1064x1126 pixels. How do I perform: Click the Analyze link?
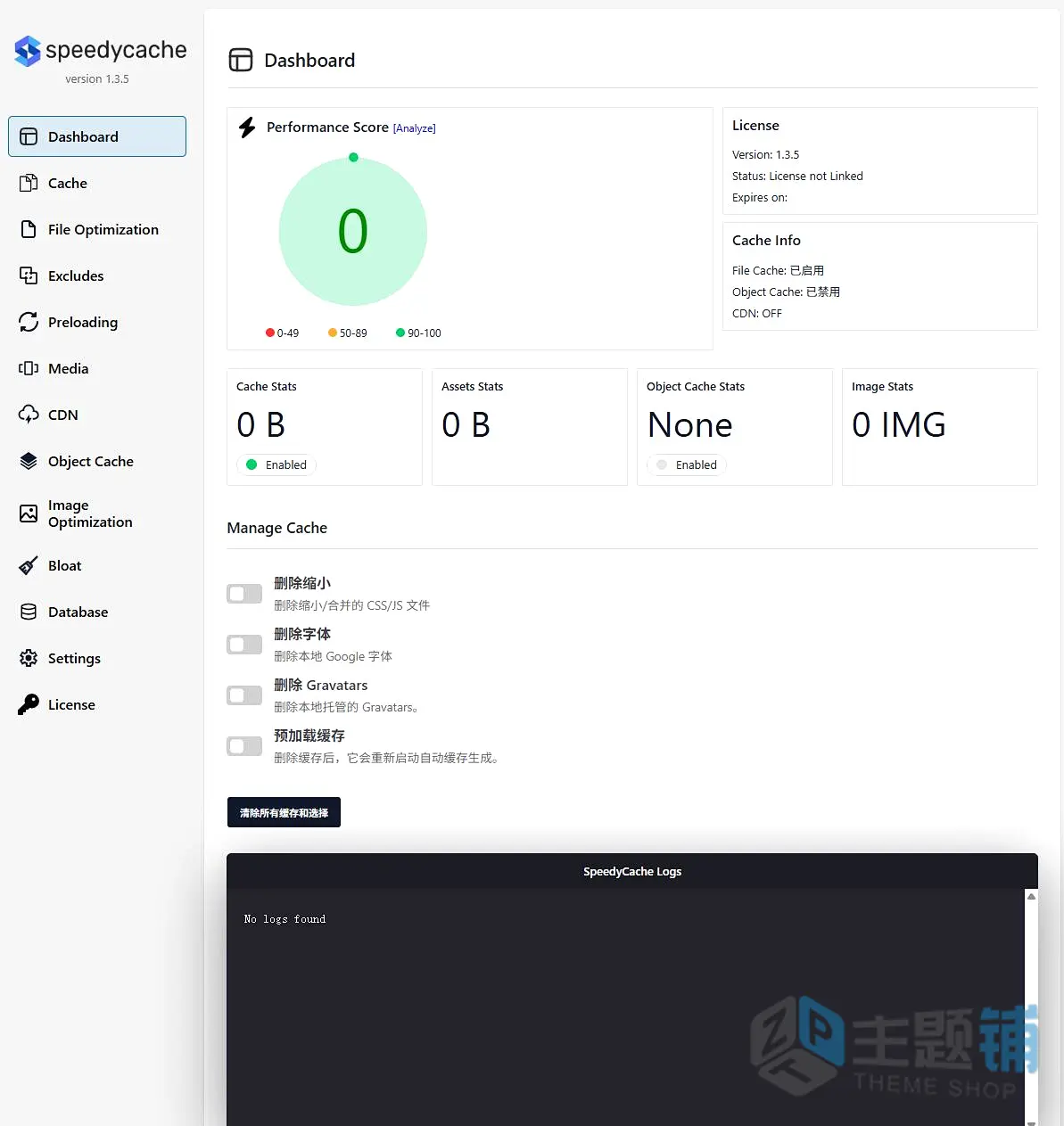point(415,128)
